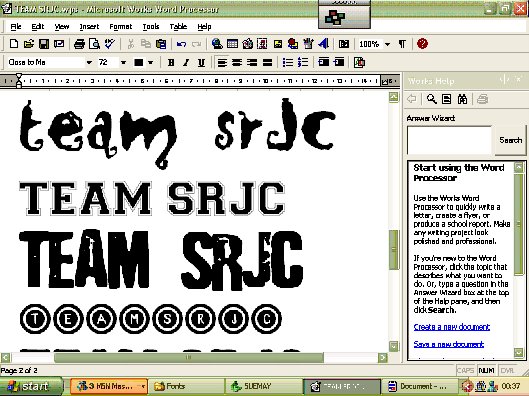Screen dimensions: 529x396
Task: Open the Print Preview icon
Action: coord(94,44)
